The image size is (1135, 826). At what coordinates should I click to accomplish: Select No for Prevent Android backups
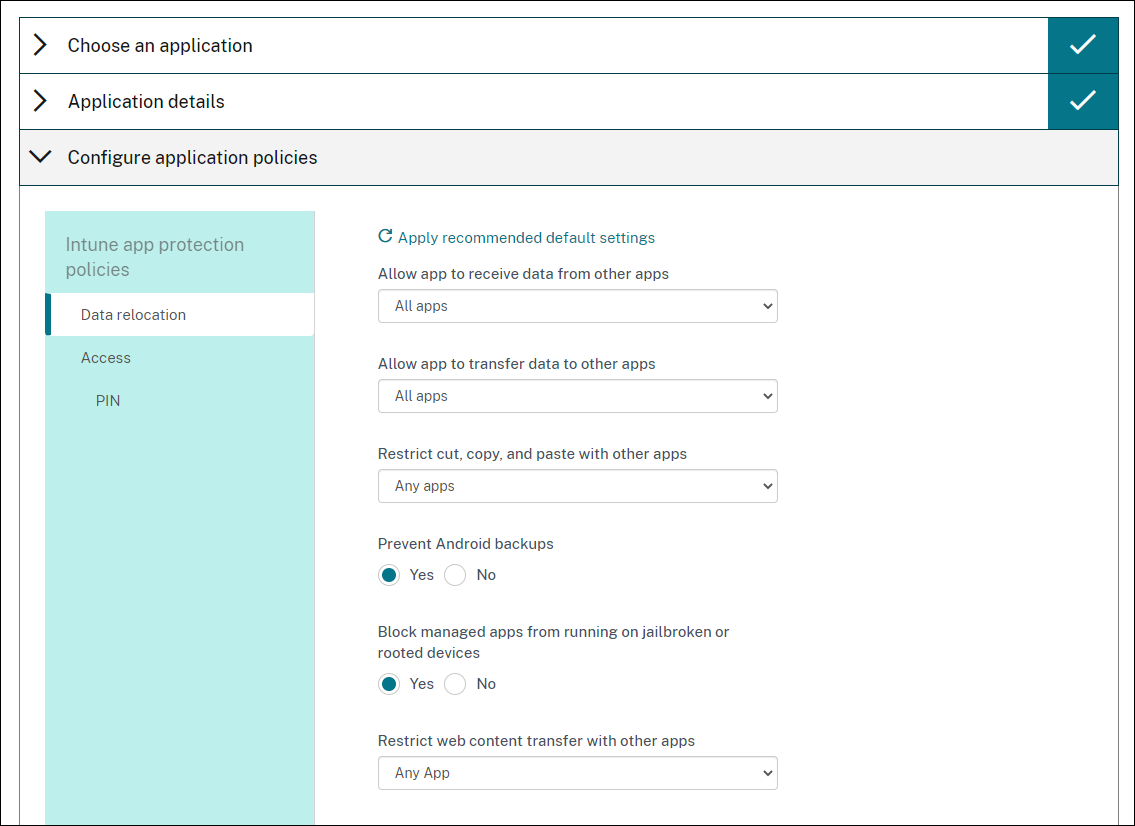[455, 575]
